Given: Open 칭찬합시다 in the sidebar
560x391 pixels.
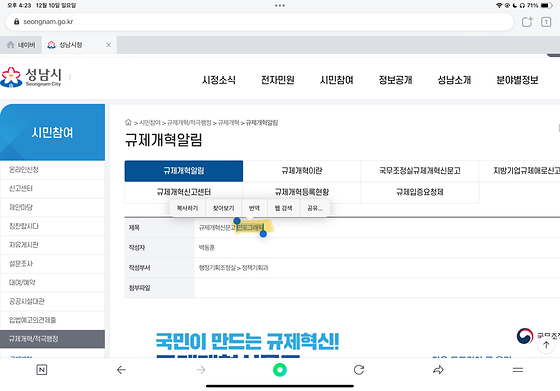Looking at the screenshot, I should (x=52, y=226).
